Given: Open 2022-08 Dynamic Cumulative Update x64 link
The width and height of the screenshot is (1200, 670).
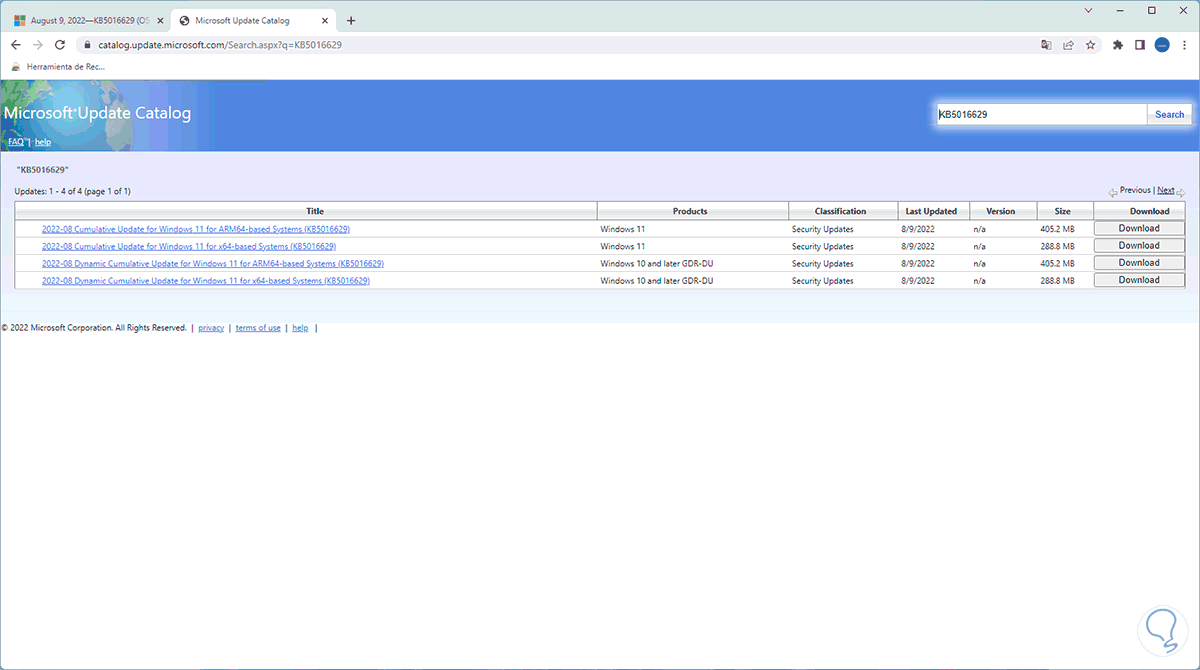Looking at the screenshot, I should pos(206,281).
